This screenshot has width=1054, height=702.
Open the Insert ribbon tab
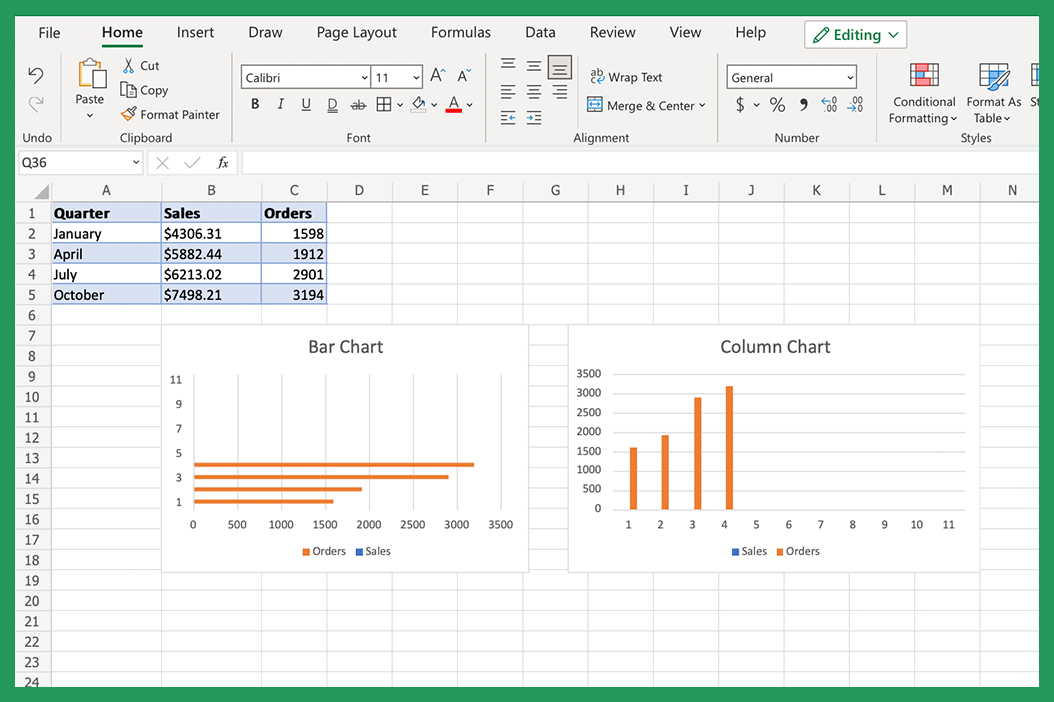[x=195, y=32]
